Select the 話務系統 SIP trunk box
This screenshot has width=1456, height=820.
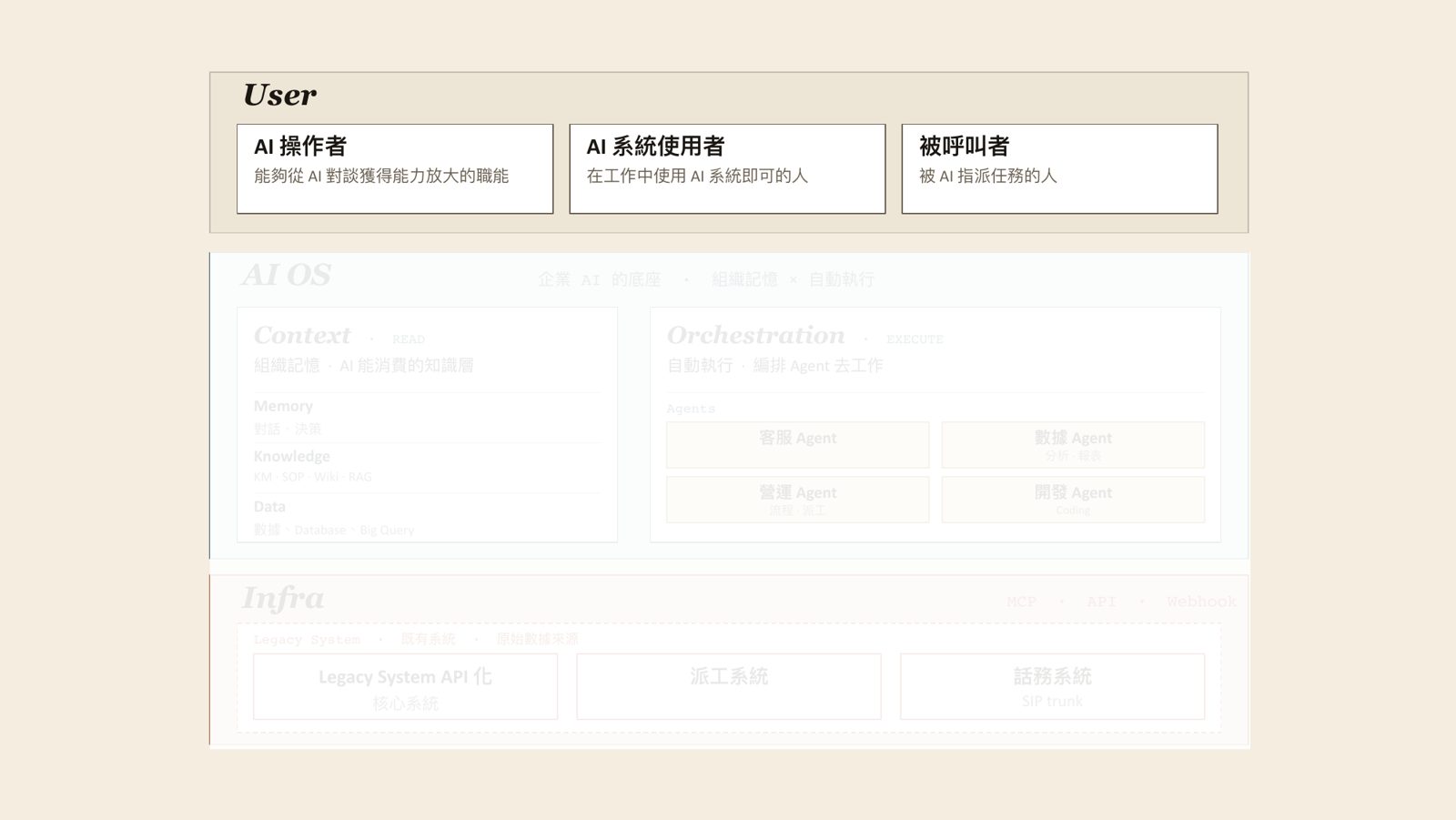[x=1052, y=687]
